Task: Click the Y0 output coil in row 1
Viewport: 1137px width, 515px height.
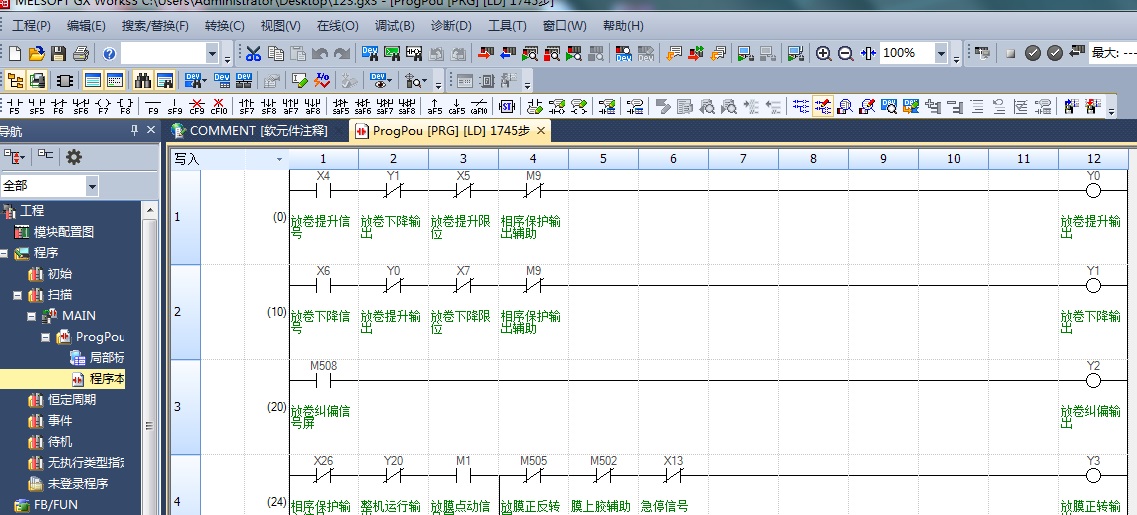Action: [1092, 190]
